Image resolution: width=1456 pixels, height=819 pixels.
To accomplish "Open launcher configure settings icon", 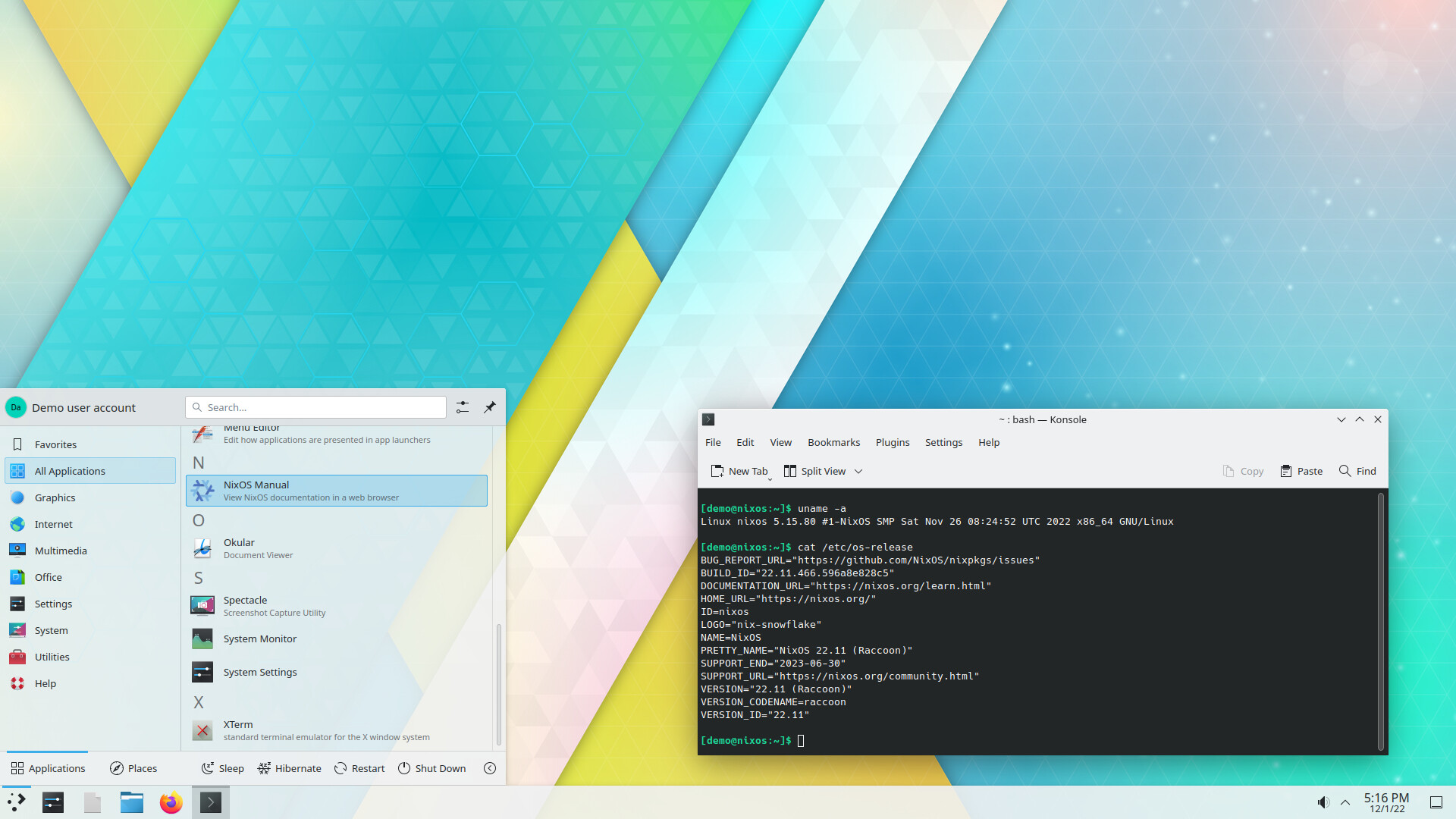I will tap(463, 407).
